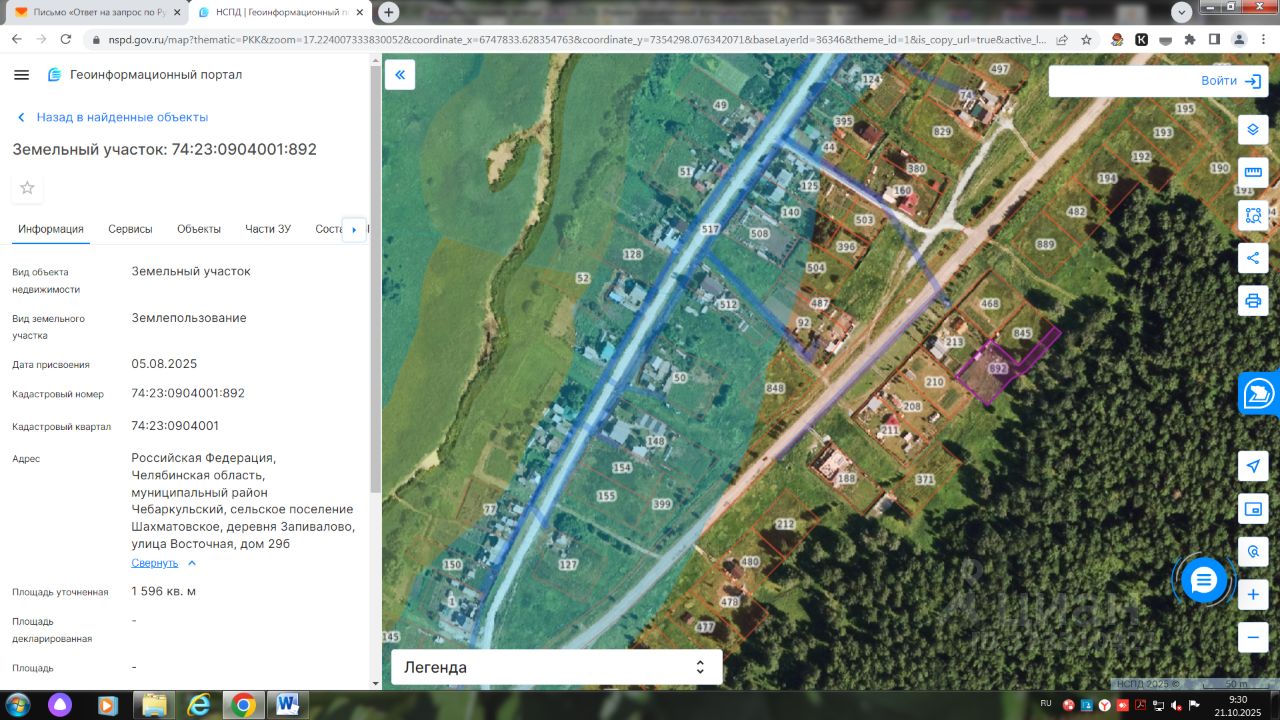Open the chat support bubble
1280x720 pixels.
1204,580
